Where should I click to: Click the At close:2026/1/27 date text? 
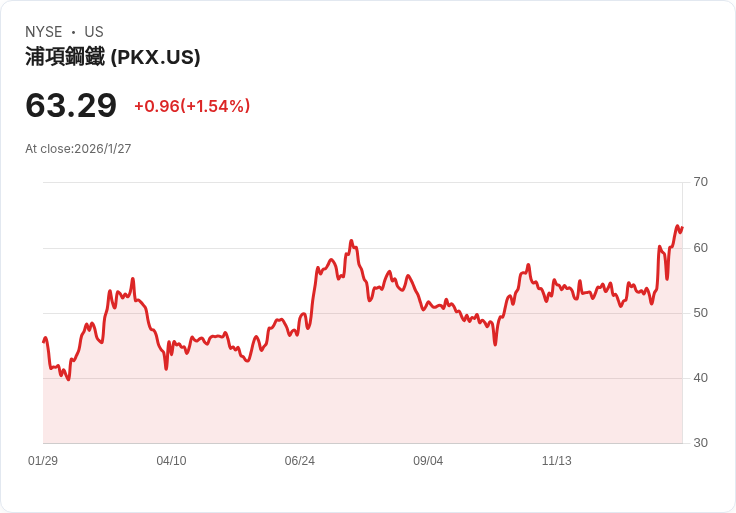pos(78,149)
